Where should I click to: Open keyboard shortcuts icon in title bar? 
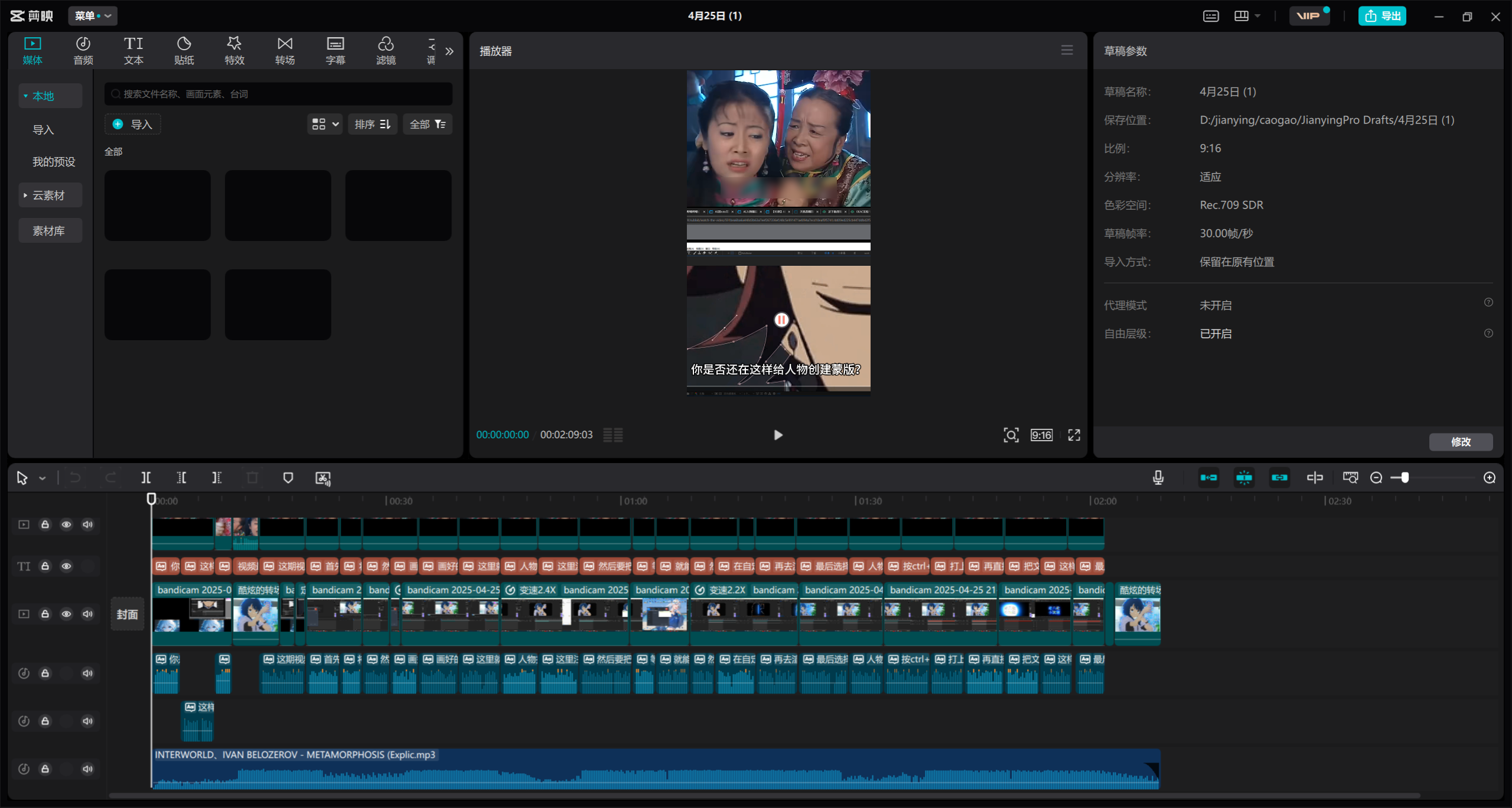coord(1211,16)
